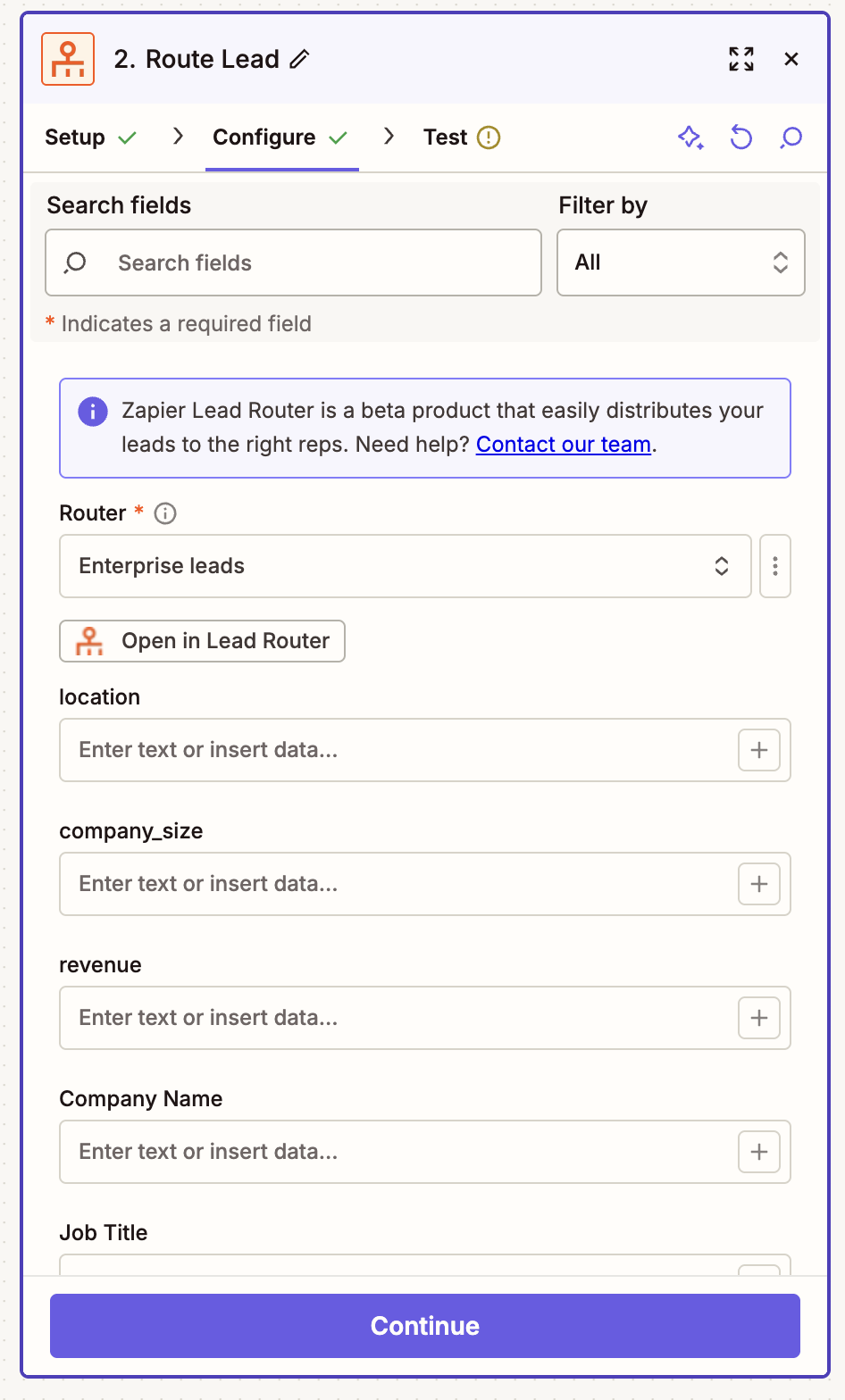Screen dimensions: 845x1400
Task: Click chevron between Setup and Configure
Action: [x=178, y=137]
